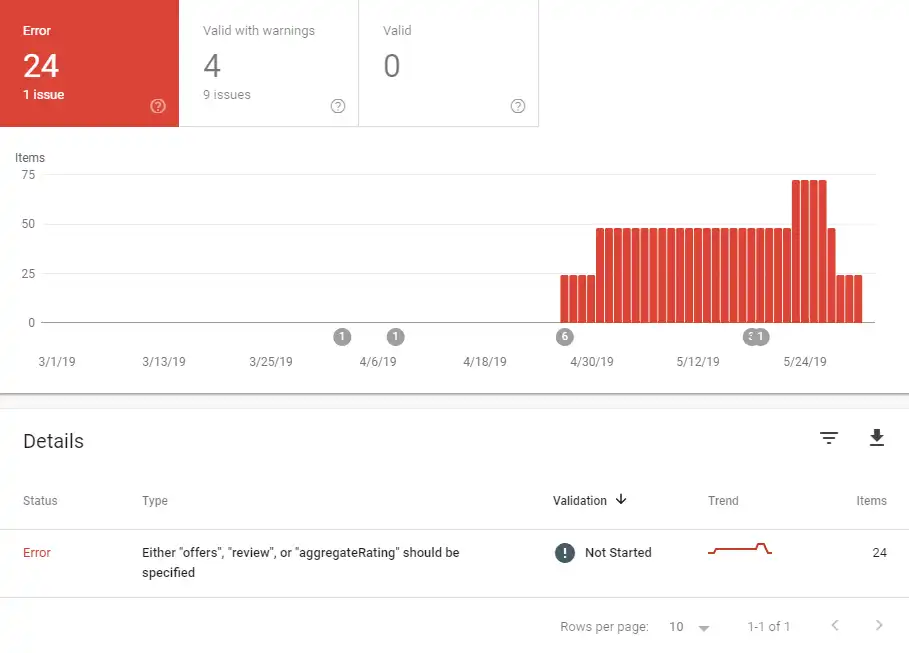Click annotation marker 1 before 4/6/19
The height and width of the screenshot is (653, 909).
(x=342, y=336)
